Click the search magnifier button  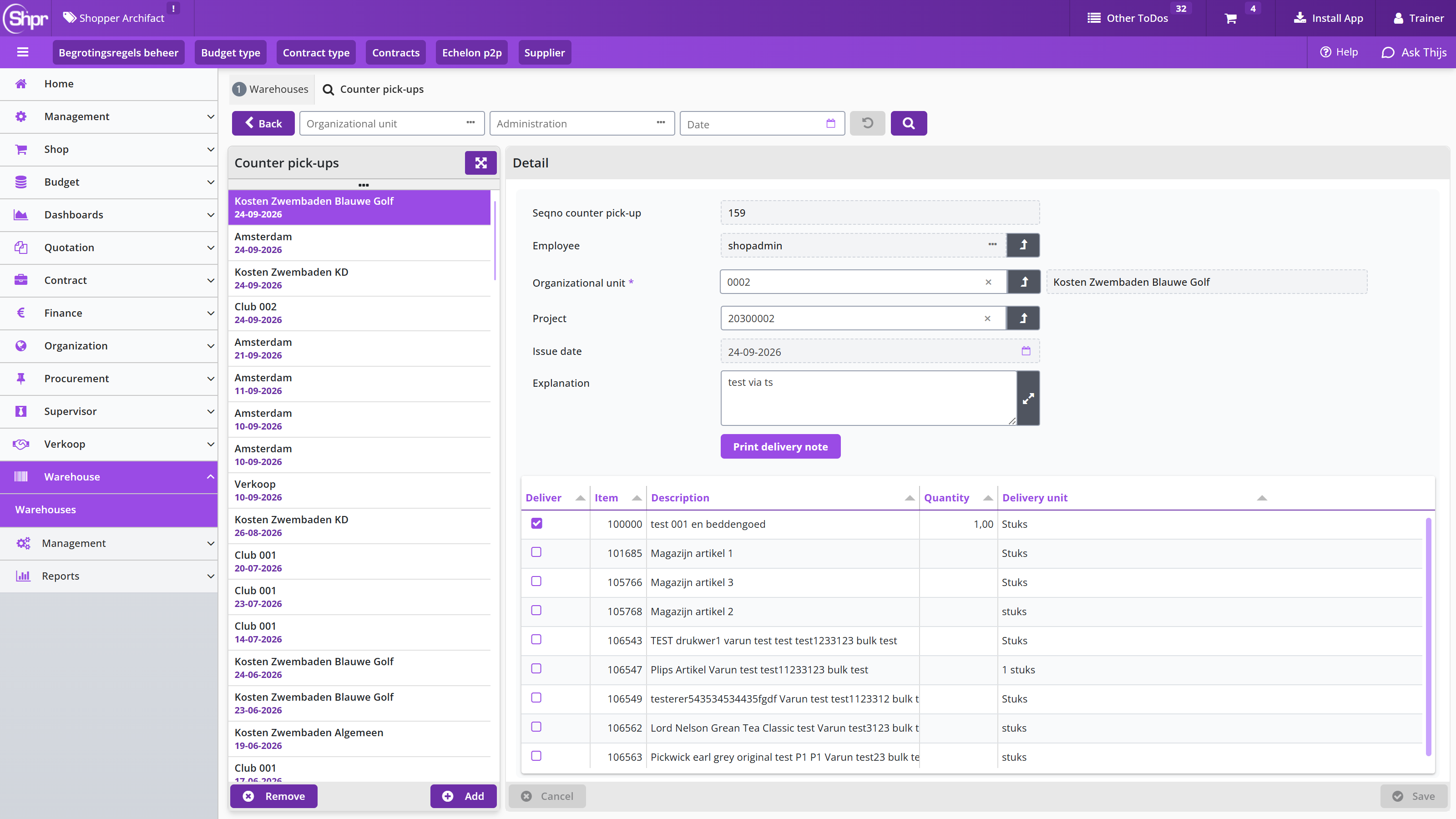pyautogui.click(x=908, y=123)
